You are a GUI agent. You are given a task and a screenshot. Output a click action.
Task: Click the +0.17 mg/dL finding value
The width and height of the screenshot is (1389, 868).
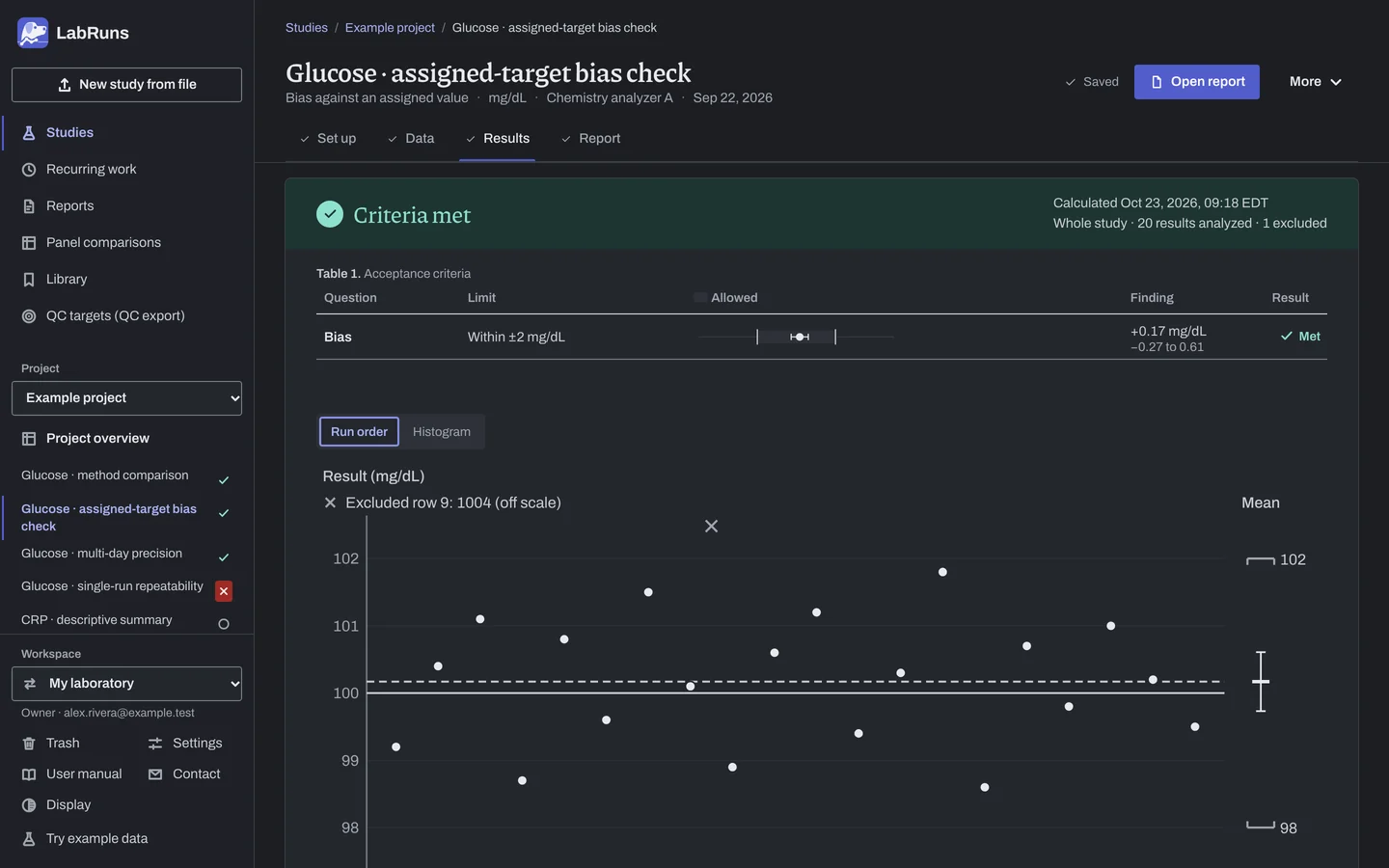tap(1168, 332)
